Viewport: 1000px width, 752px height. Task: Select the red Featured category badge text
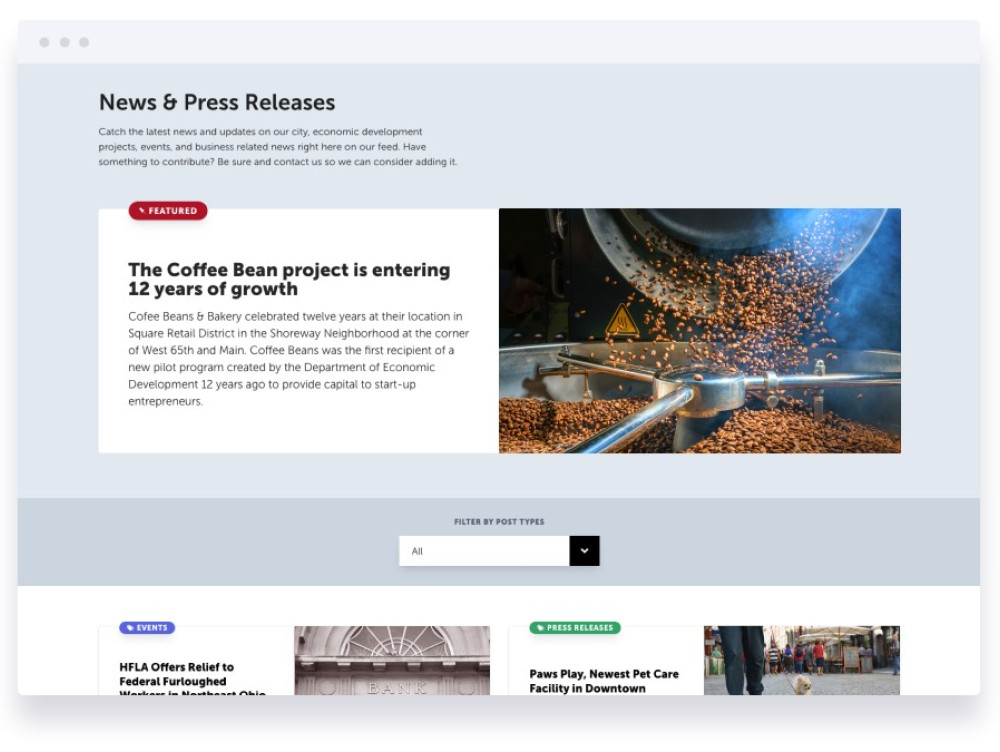coord(173,211)
